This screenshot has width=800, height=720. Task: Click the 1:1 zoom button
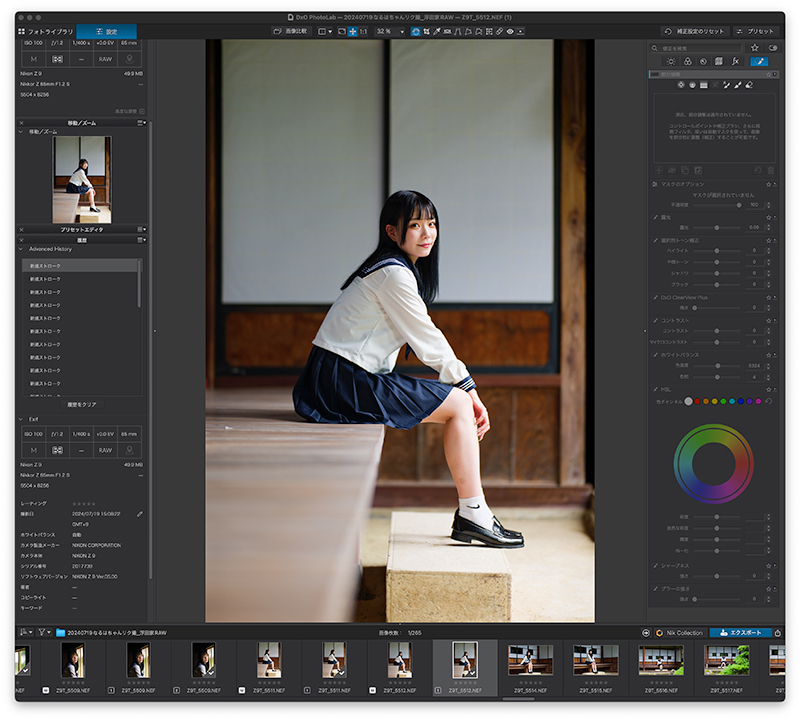(363, 31)
